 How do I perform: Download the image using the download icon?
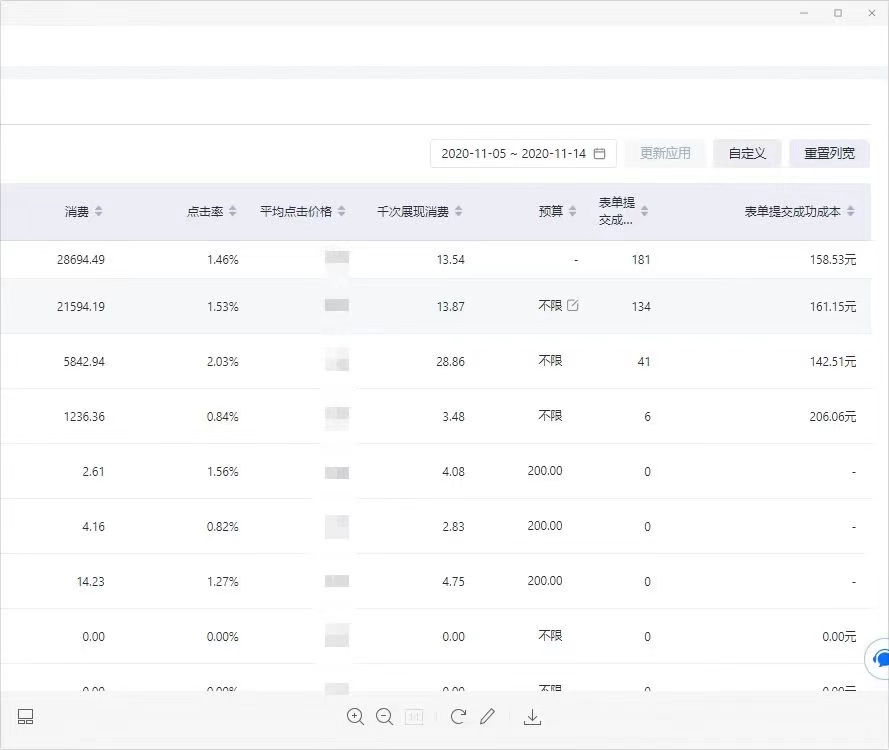[x=532, y=716]
